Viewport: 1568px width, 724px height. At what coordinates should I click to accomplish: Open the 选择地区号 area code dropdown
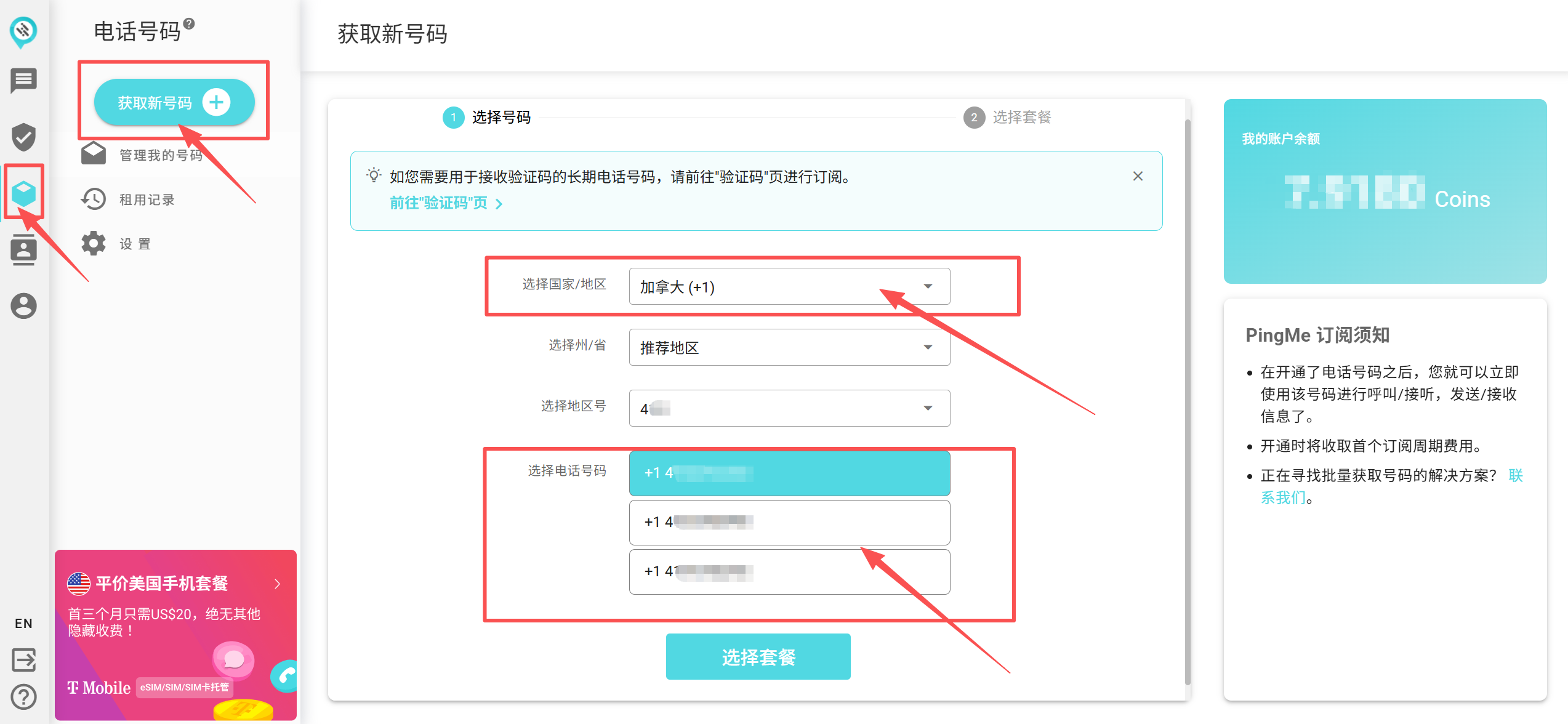pyautogui.click(x=789, y=408)
